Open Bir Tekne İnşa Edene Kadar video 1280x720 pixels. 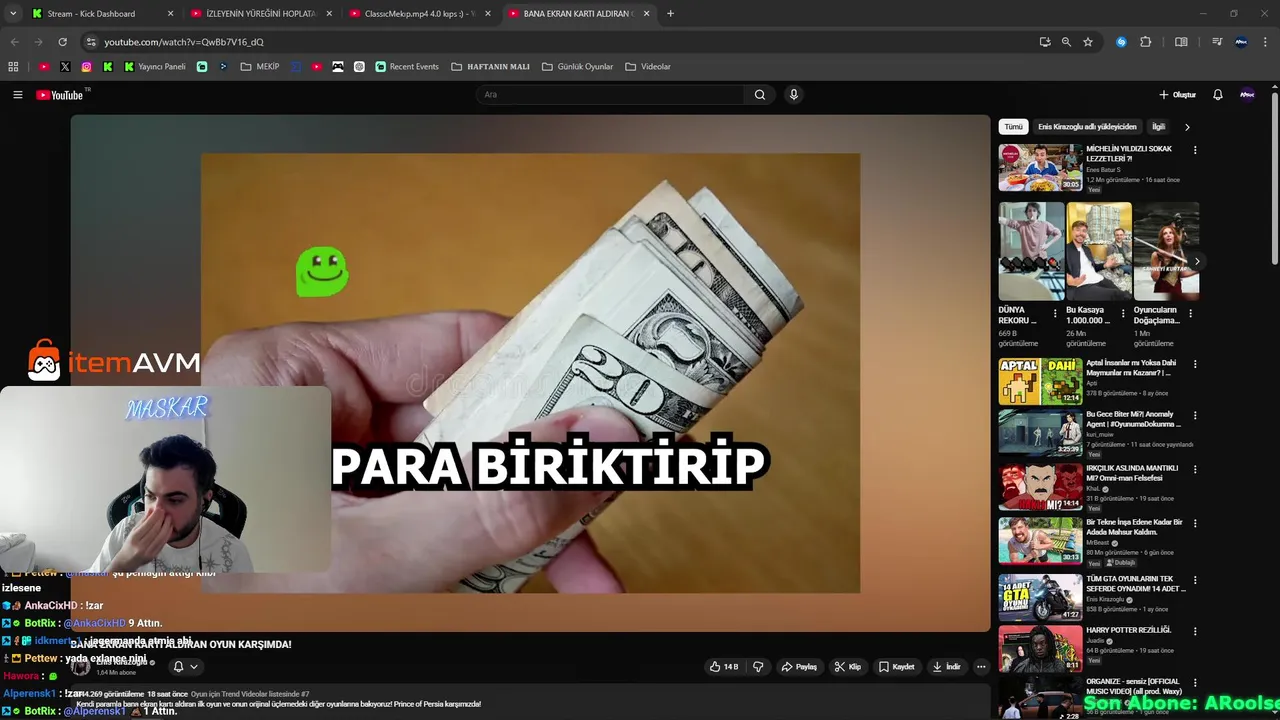(x=1040, y=540)
